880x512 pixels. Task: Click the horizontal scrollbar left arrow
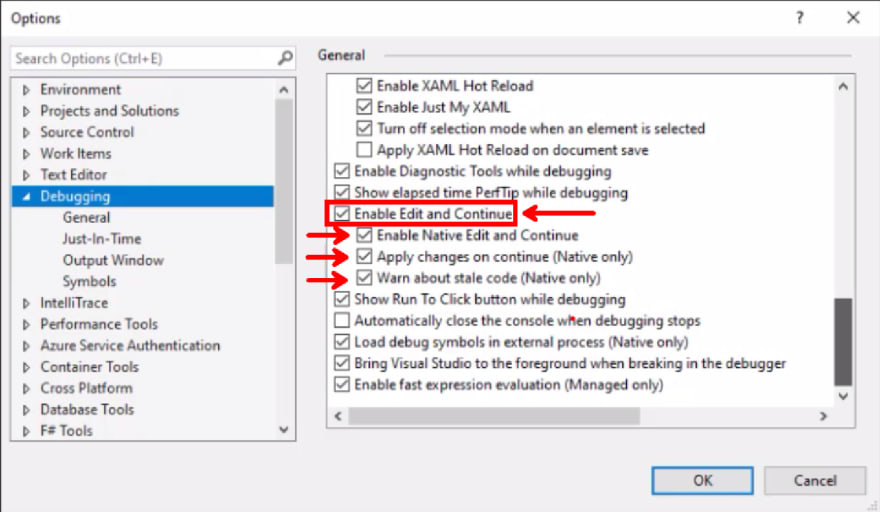click(338, 417)
